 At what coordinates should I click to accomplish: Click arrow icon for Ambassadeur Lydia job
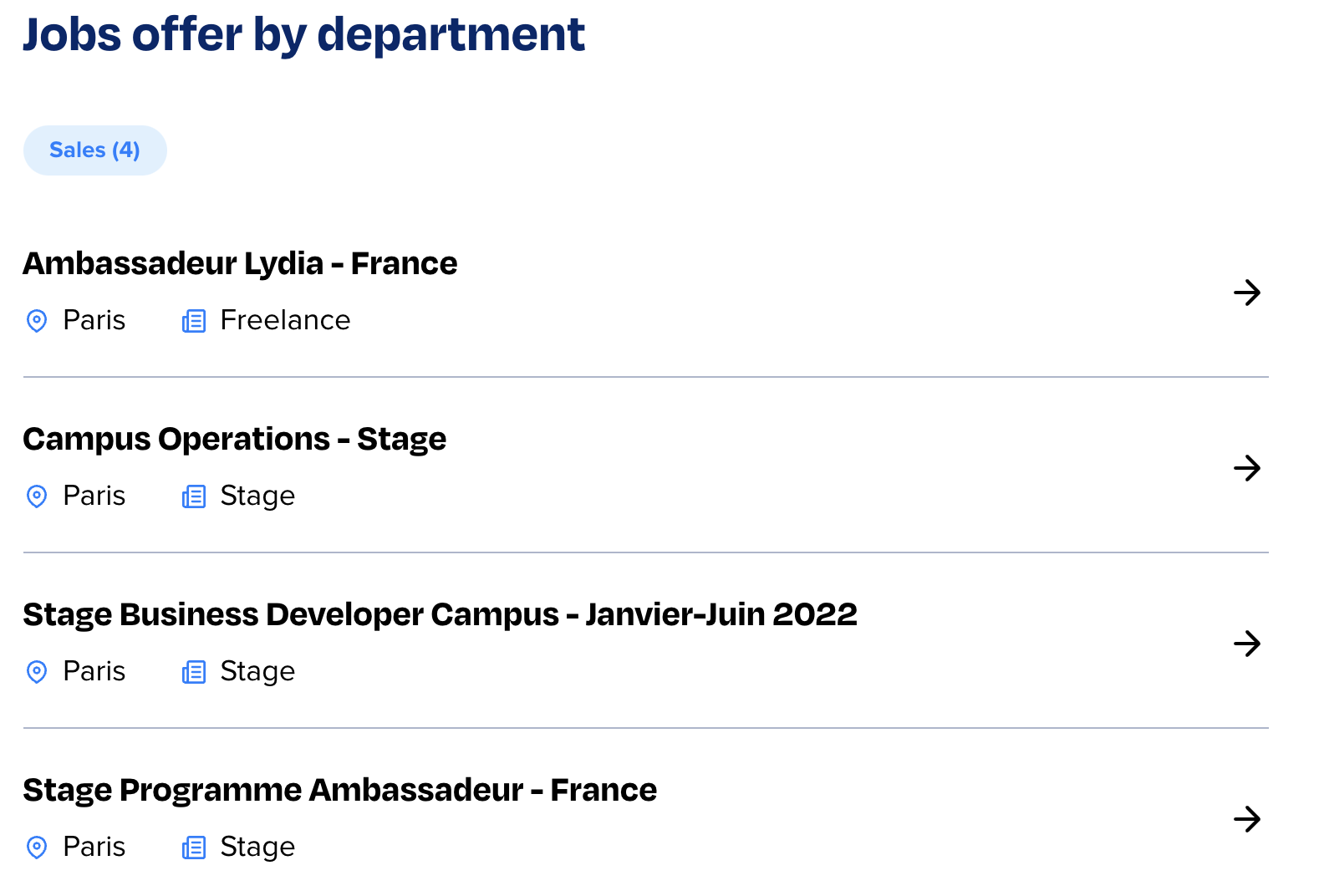click(1246, 293)
